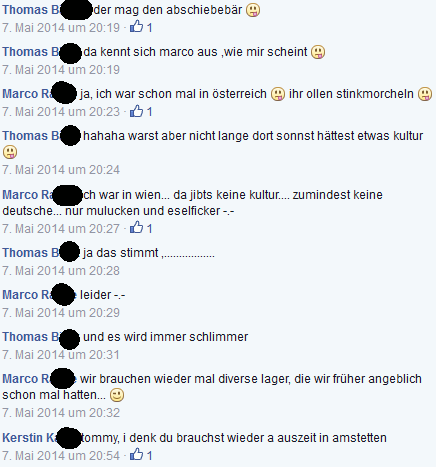Open timestamp 7. Mai 2014 um 20:29
Screen dimensions: 436x467
click(x=61, y=313)
